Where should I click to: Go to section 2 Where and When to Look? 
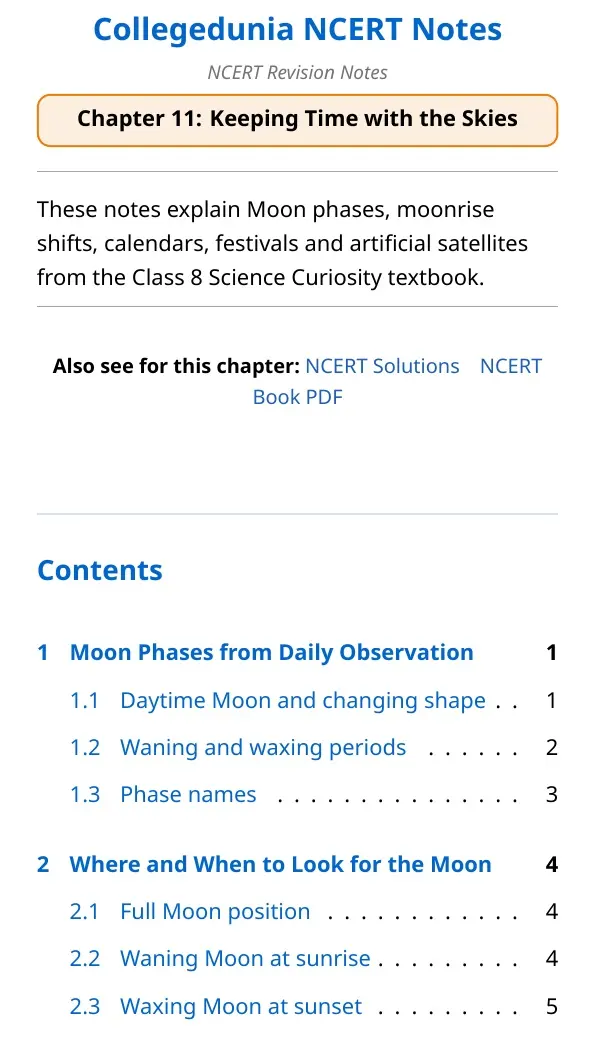(x=280, y=864)
